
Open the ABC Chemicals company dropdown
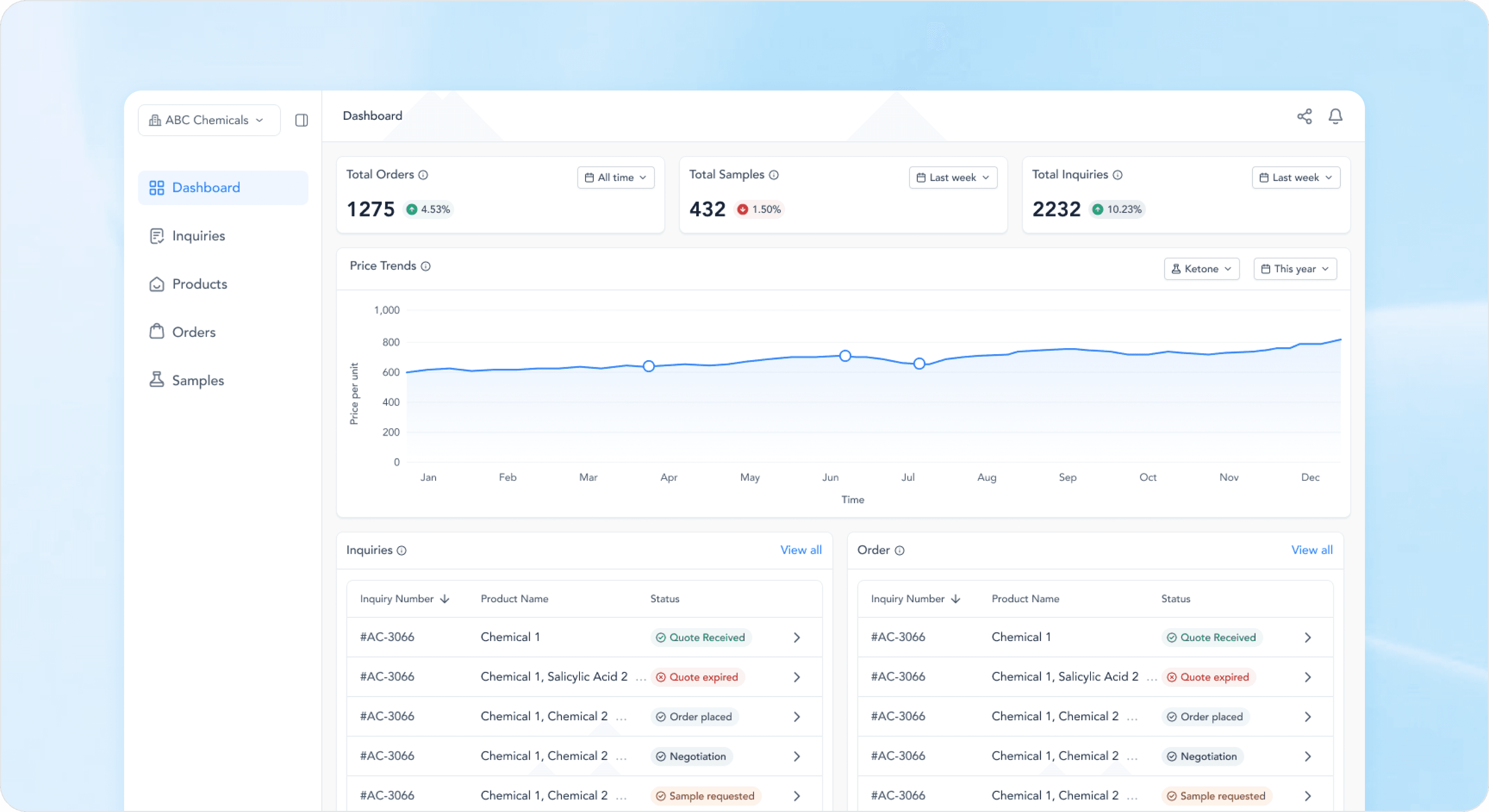[209, 120]
